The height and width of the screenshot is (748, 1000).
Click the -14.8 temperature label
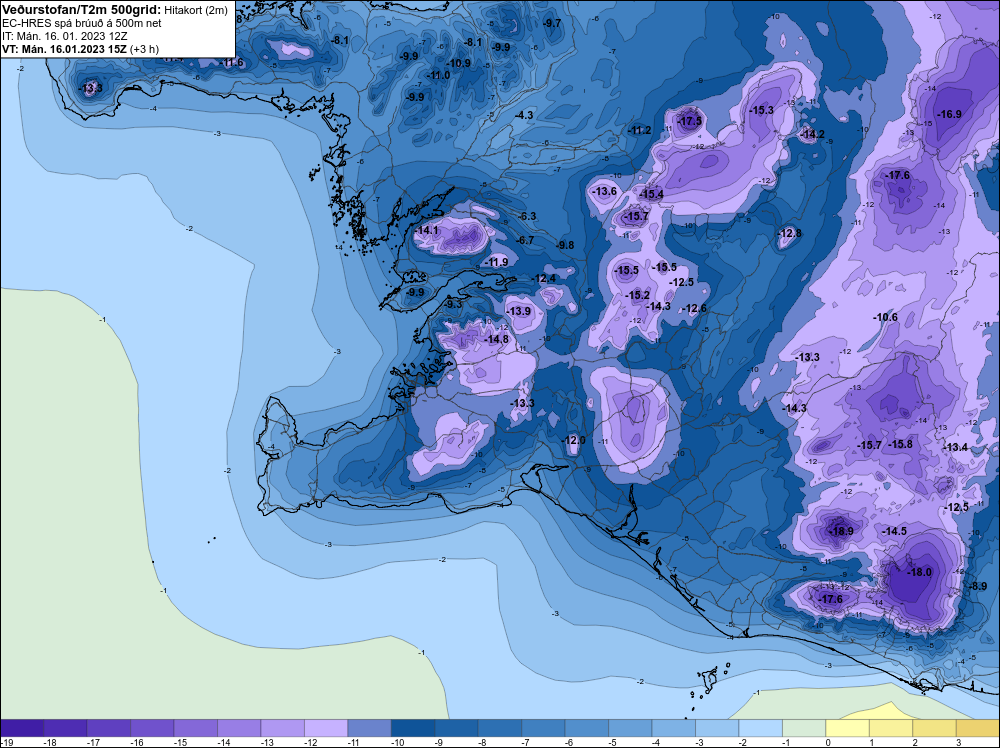click(496, 339)
